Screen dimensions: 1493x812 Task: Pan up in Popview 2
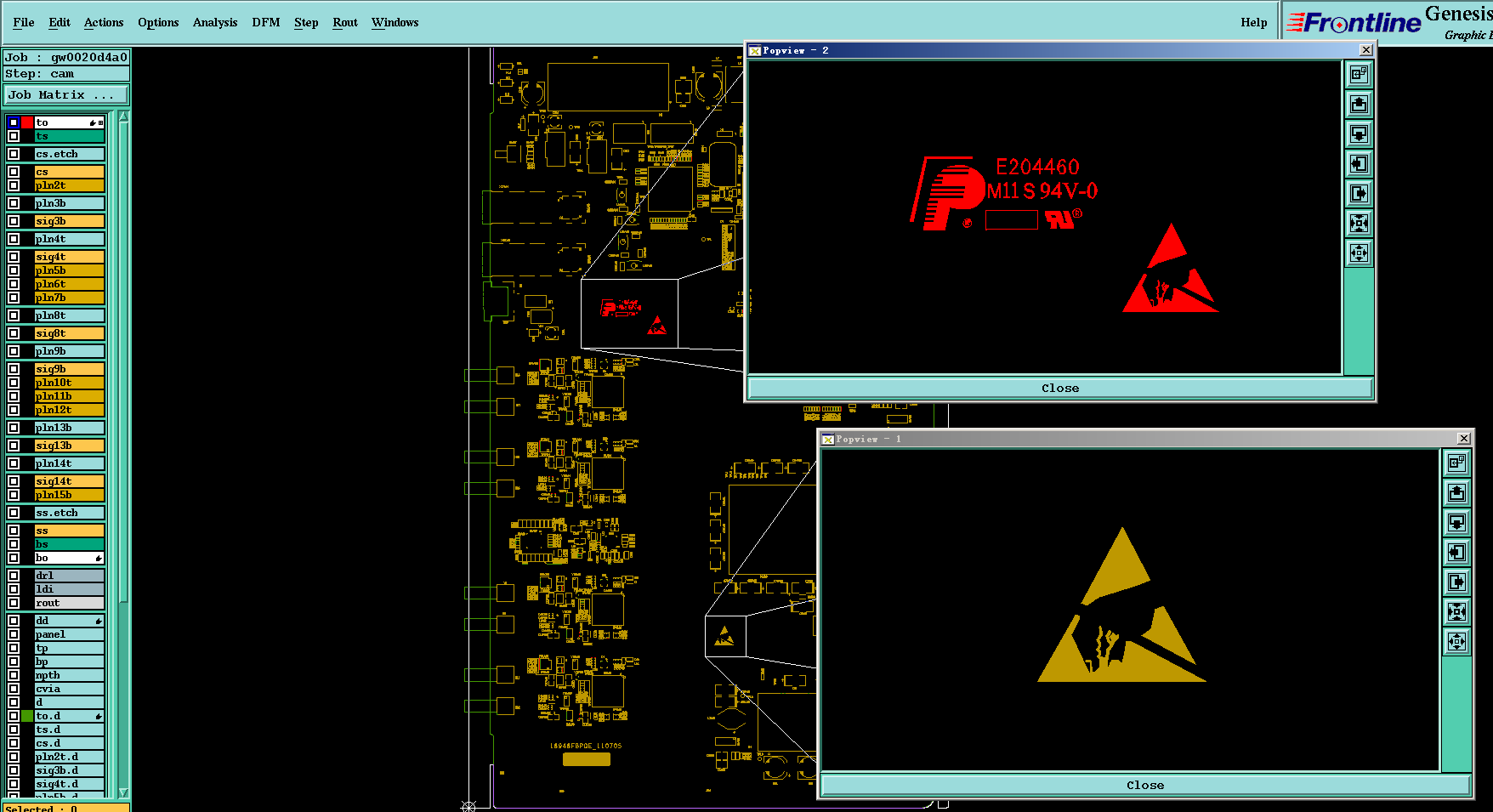coord(1359,104)
